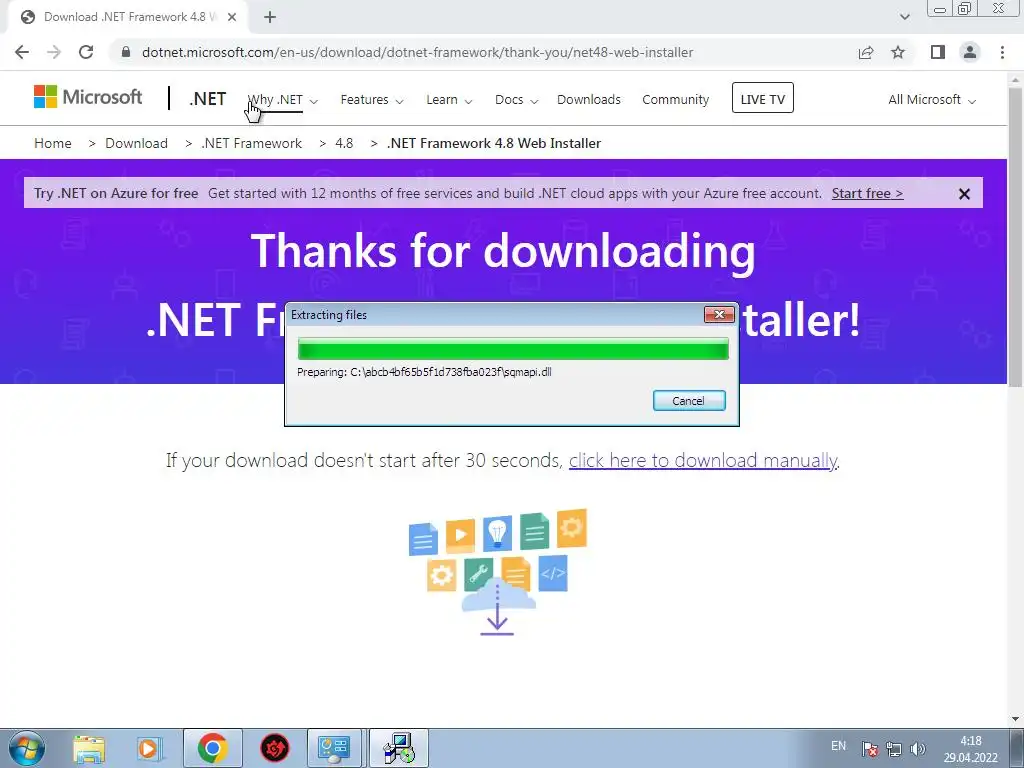The width and height of the screenshot is (1024, 768).
Task: Open the red round taskbar application icon
Action: 275,748
